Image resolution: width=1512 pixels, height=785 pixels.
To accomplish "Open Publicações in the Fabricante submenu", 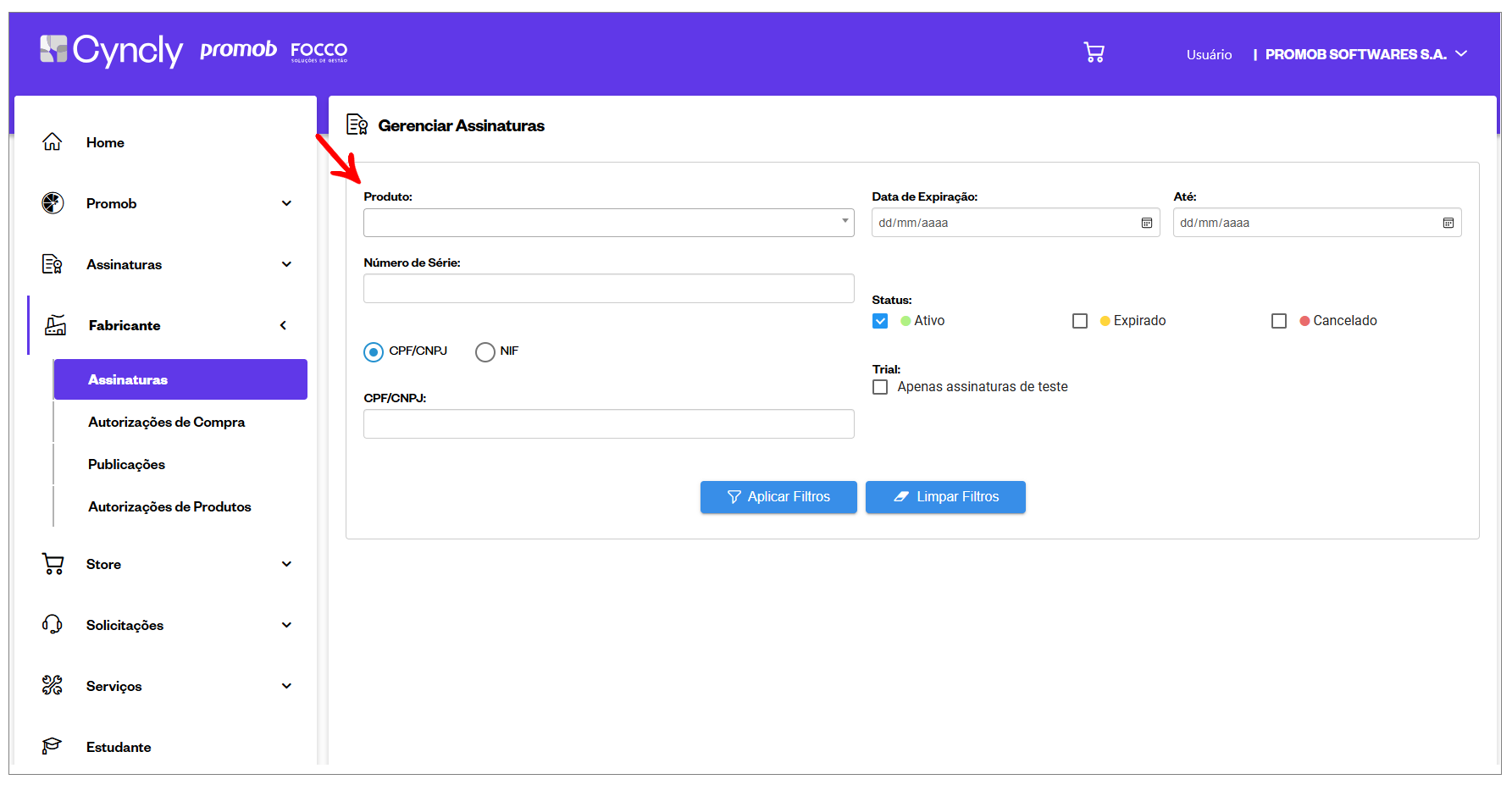I will 126,464.
